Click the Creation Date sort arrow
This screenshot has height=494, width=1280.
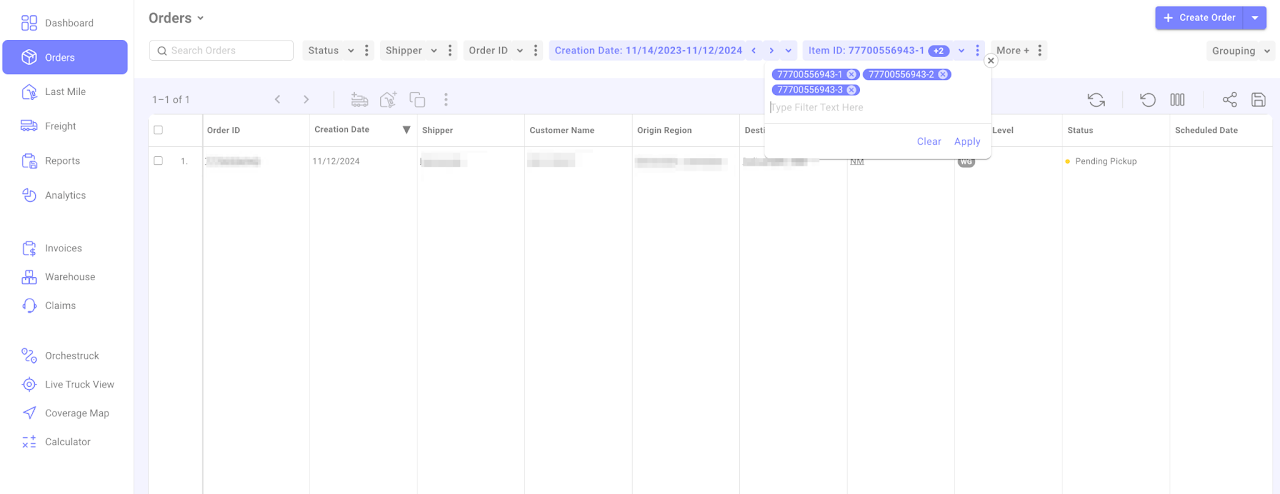(406, 130)
